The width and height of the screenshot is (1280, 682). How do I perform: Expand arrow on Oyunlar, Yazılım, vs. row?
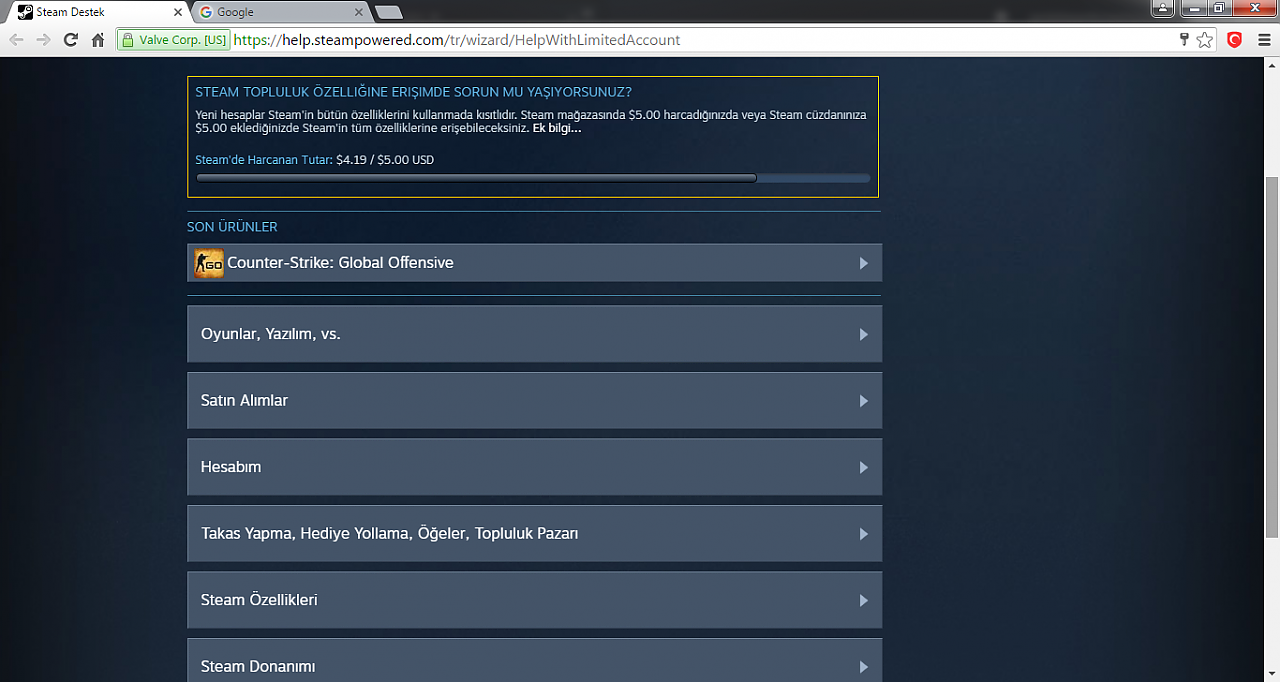864,334
